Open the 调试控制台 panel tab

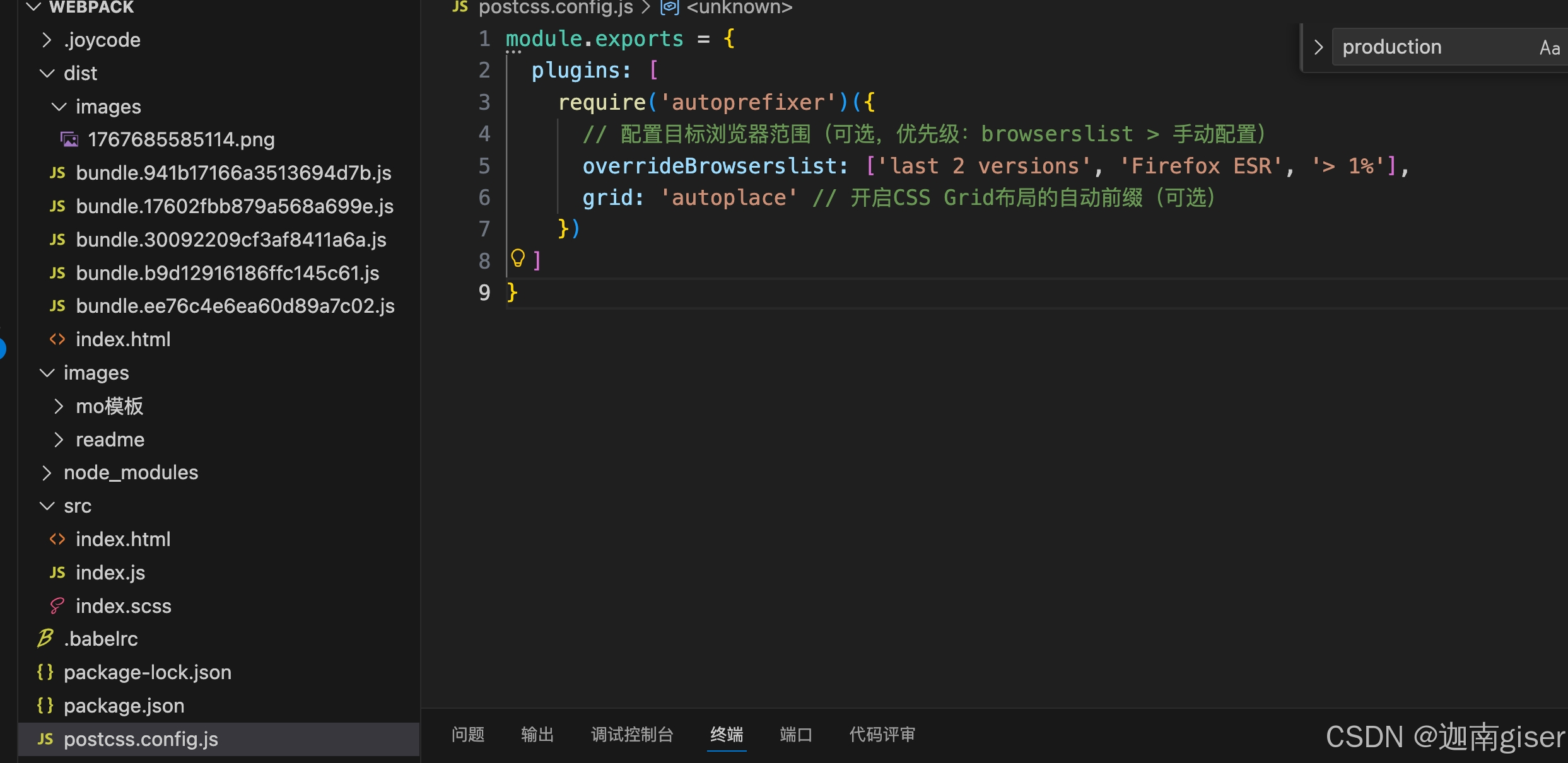click(632, 735)
